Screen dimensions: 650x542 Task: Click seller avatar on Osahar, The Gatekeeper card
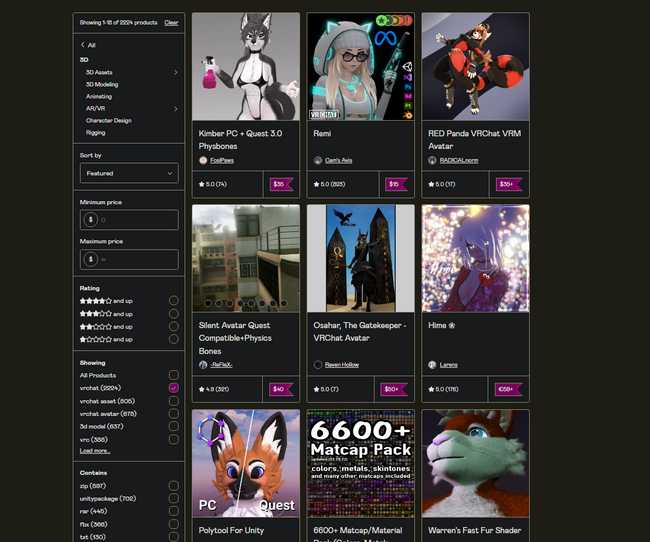coord(318,365)
